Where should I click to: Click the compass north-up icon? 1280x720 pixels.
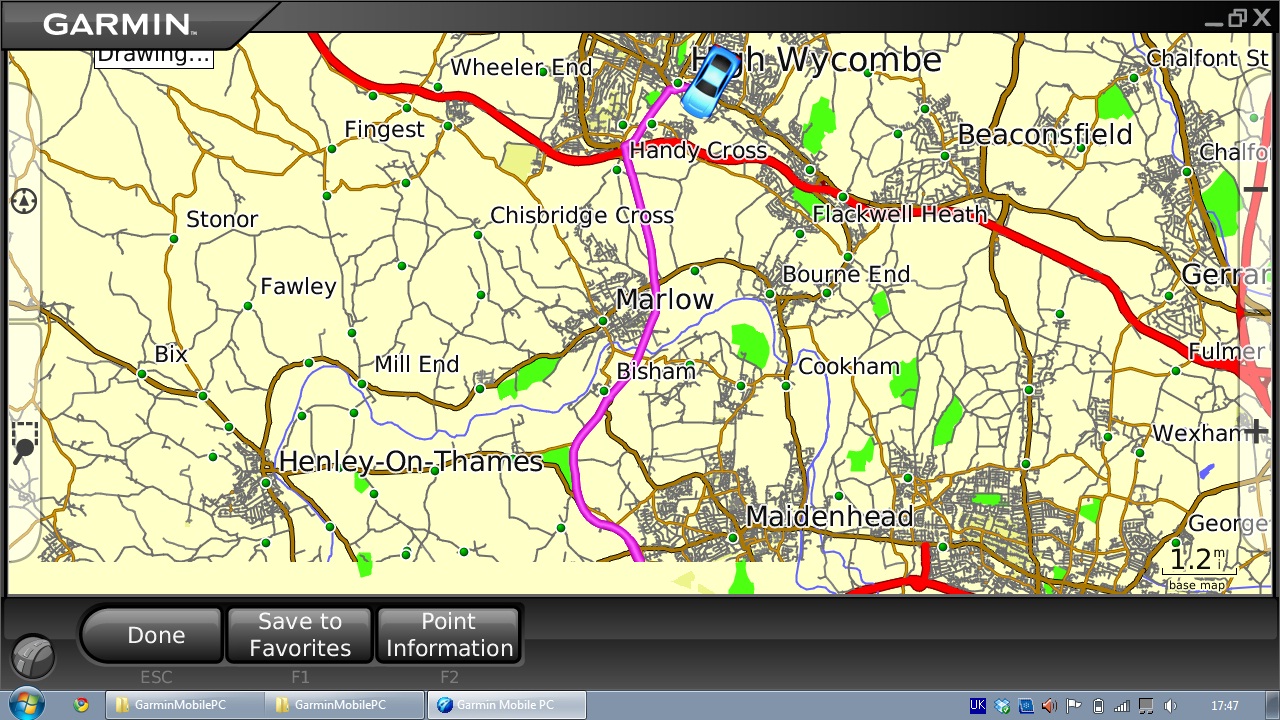point(24,201)
